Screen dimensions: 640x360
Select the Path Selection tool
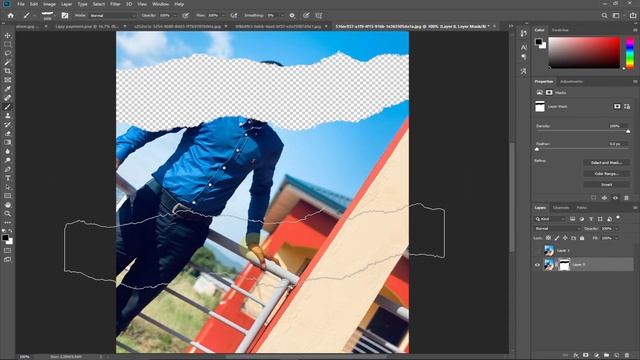pos(7,187)
